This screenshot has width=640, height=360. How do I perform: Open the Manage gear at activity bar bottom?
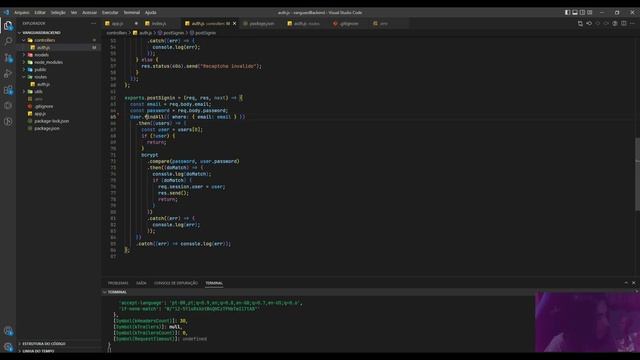coord(8,347)
